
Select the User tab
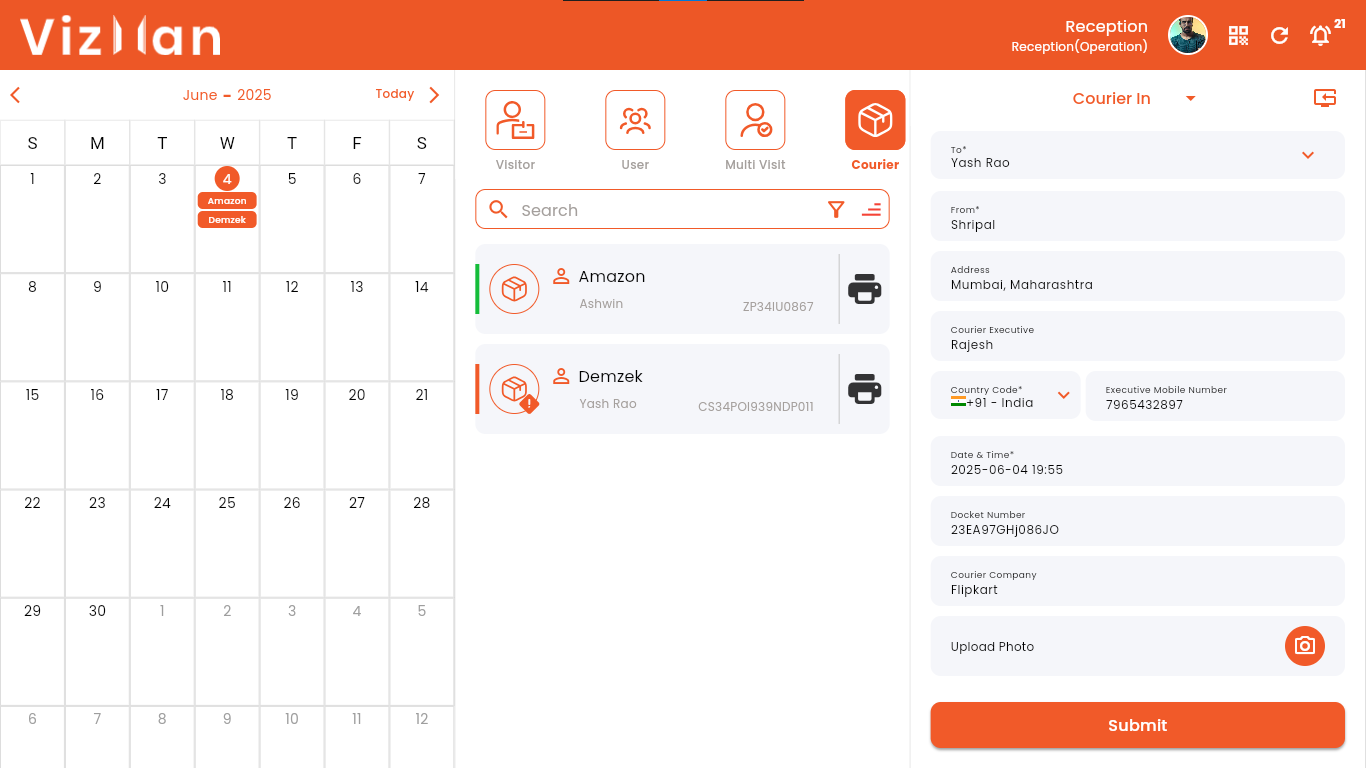click(x=635, y=121)
